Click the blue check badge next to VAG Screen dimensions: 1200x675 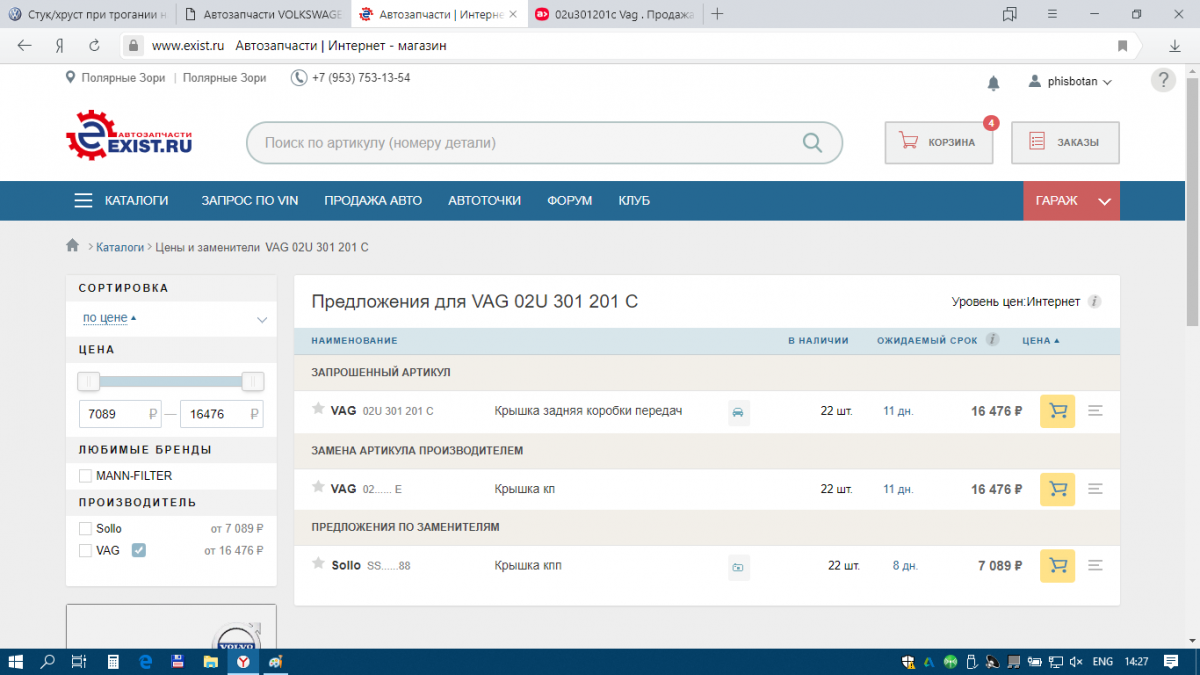[139, 550]
